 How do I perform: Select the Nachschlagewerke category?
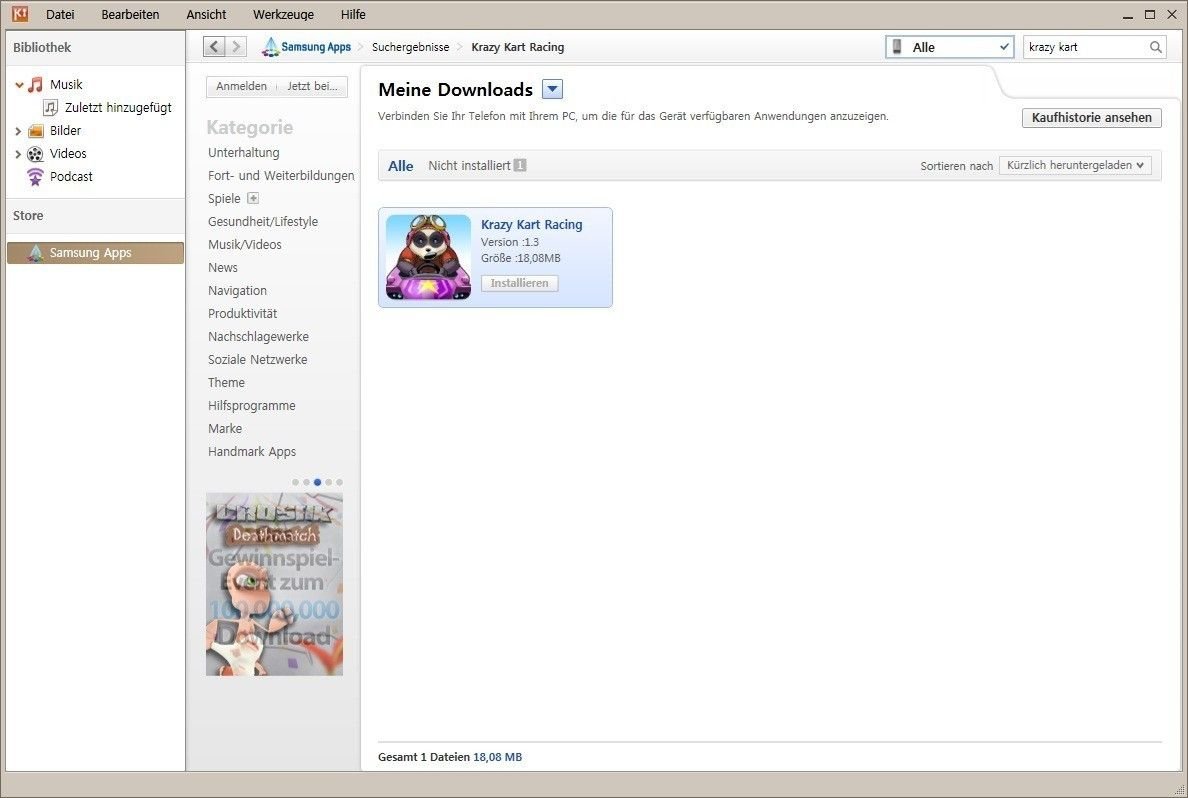tap(258, 336)
